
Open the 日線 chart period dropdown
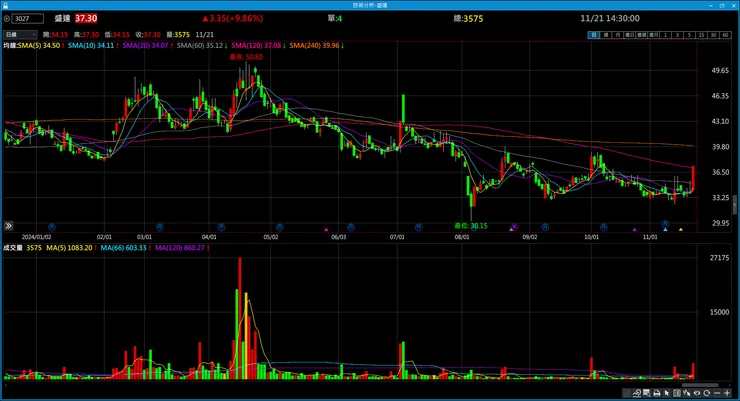click(x=20, y=34)
